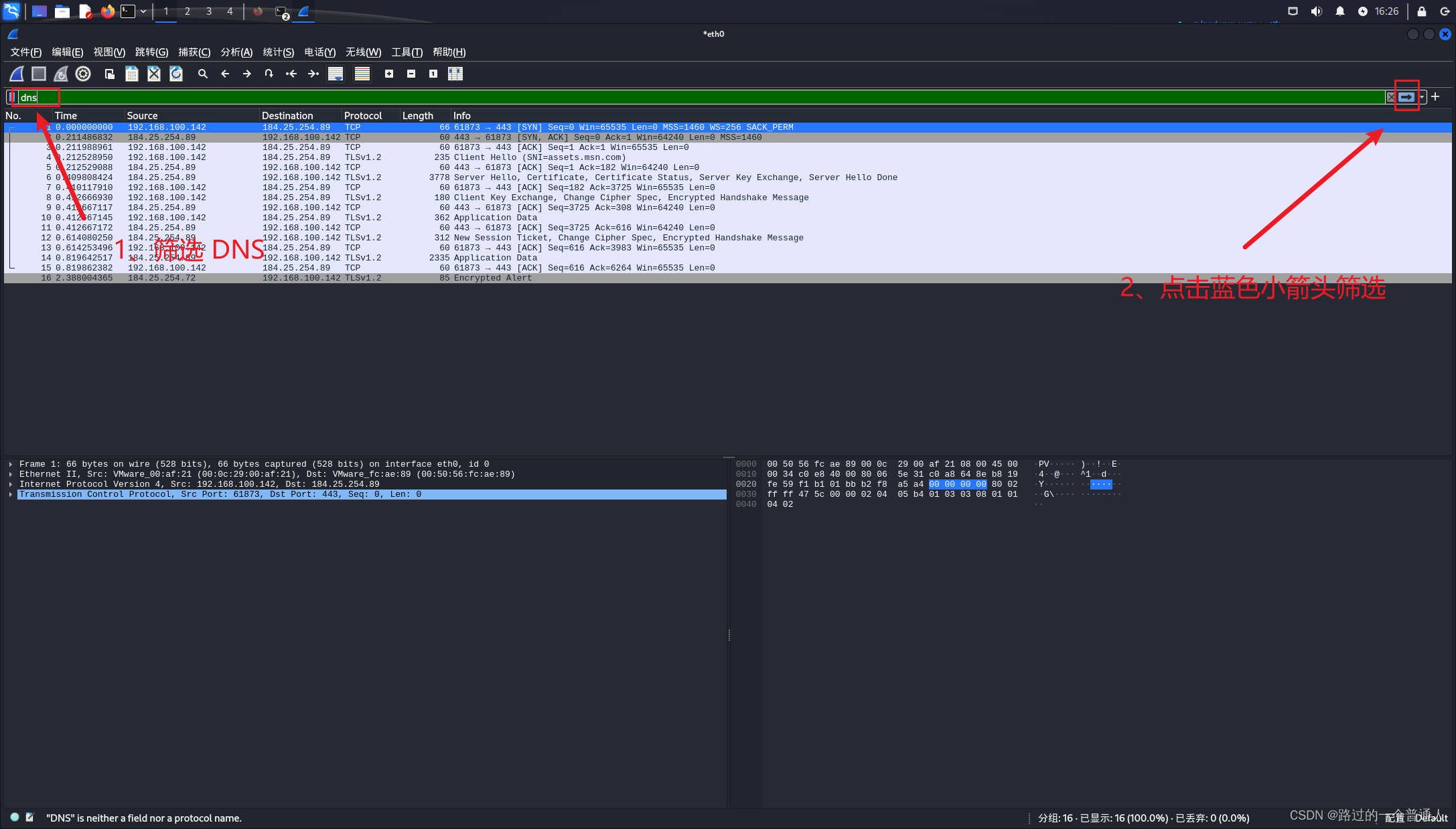Expand Transmission Control Protocol details
This screenshot has height=829, width=1456.
11,494
